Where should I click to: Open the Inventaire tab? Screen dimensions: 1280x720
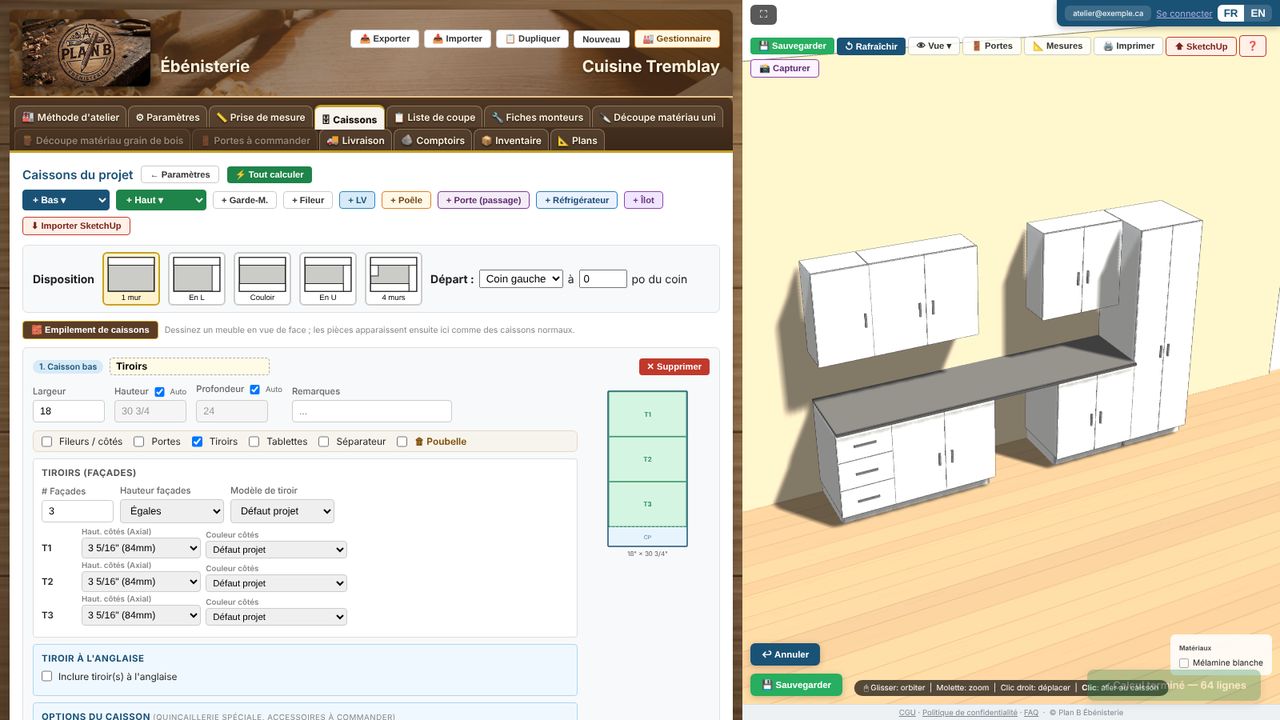coord(512,141)
